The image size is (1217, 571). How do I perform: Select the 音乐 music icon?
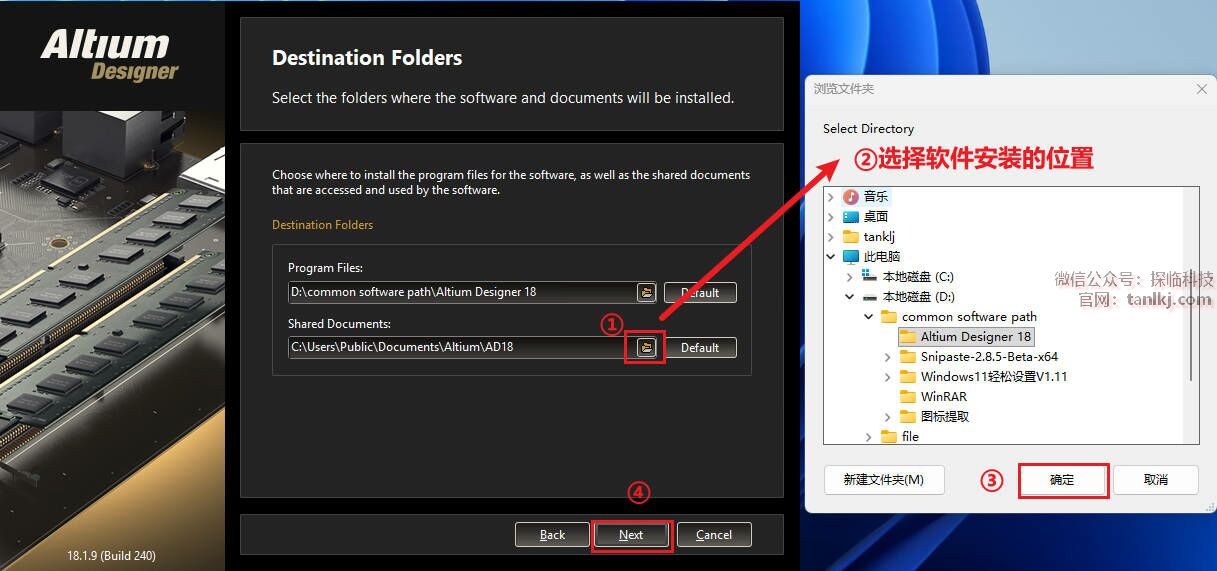pyautogui.click(x=851, y=197)
